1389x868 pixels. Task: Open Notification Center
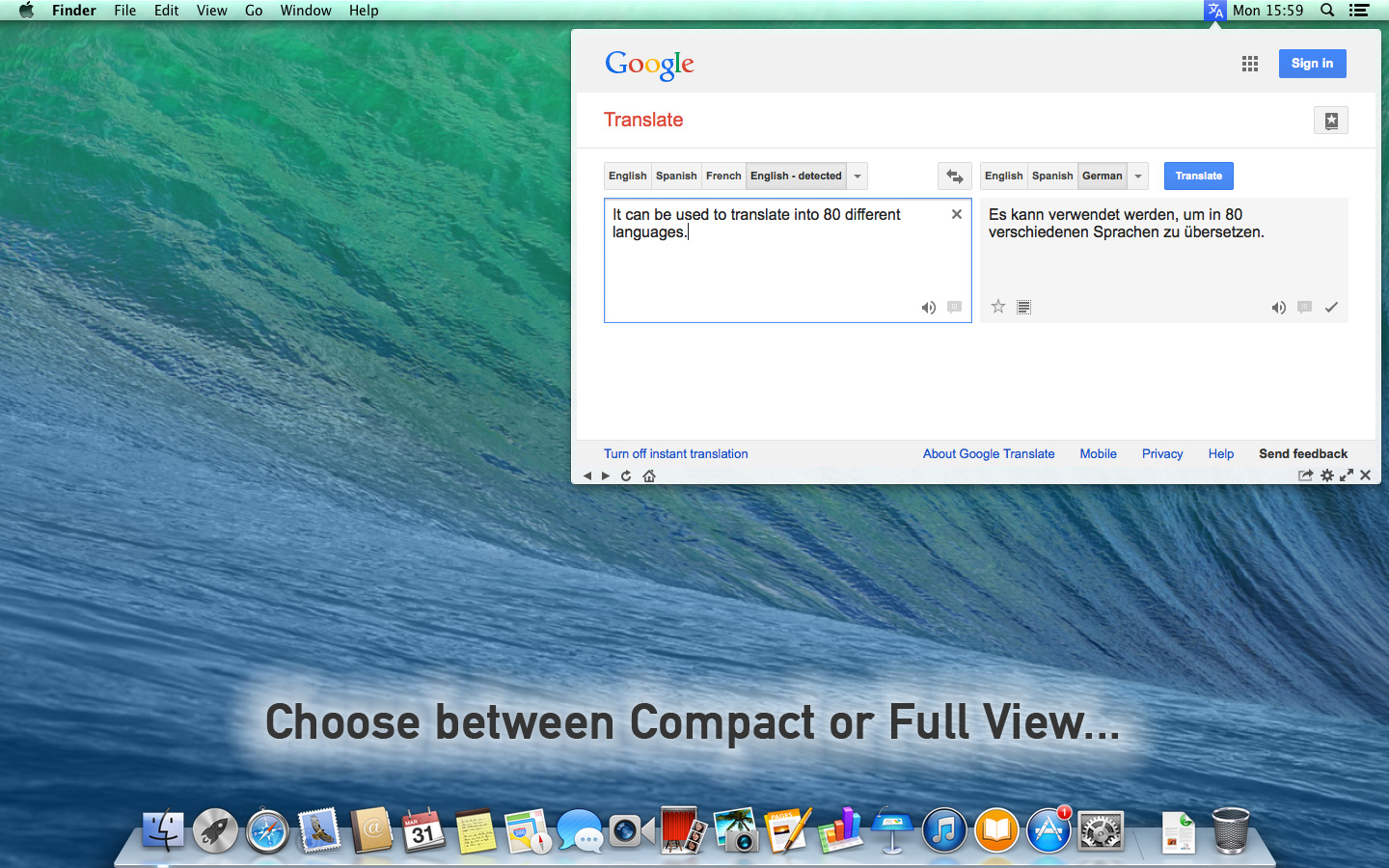[x=1359, y=11]
